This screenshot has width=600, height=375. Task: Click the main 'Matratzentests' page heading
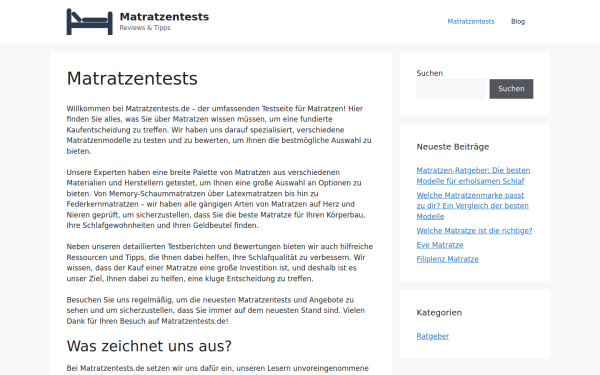pyautogui.click(x=132, y=78)
